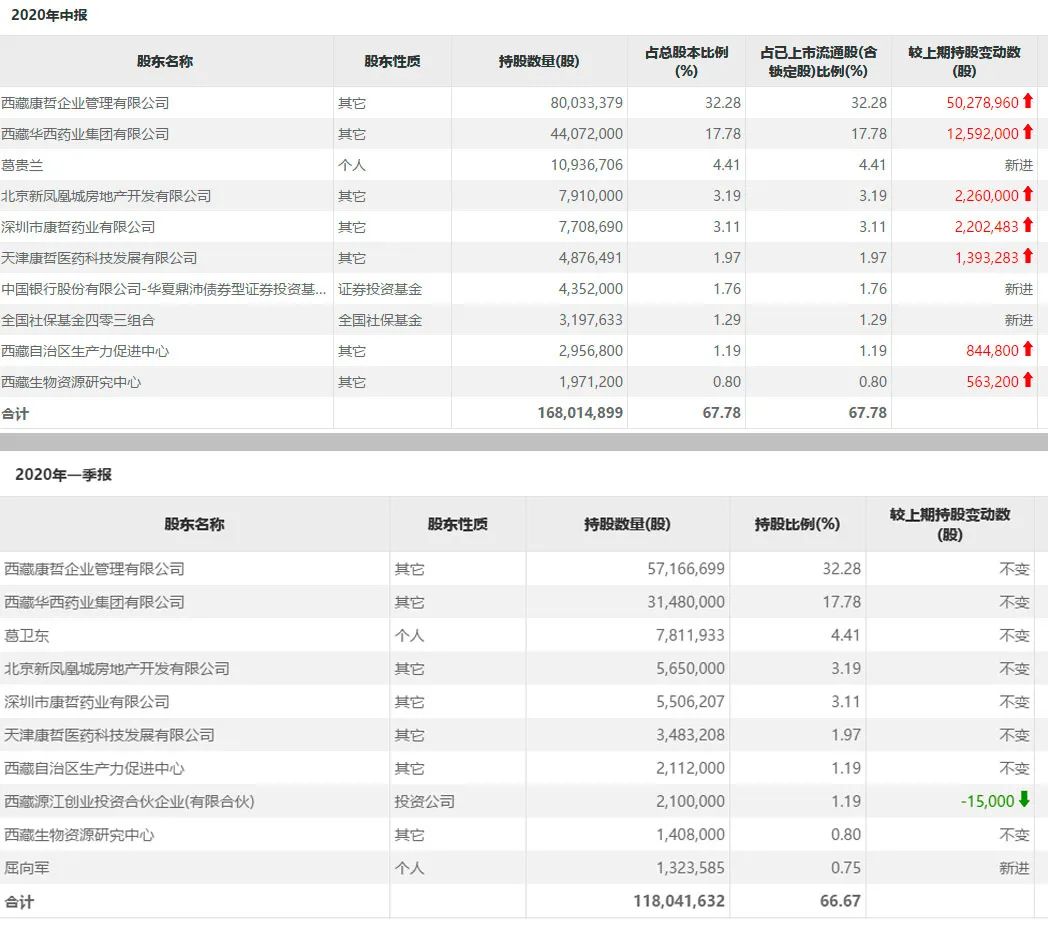Click the red up arrow beside 2,260,000
This screenshot has height=928, width=1048.
1028,195
